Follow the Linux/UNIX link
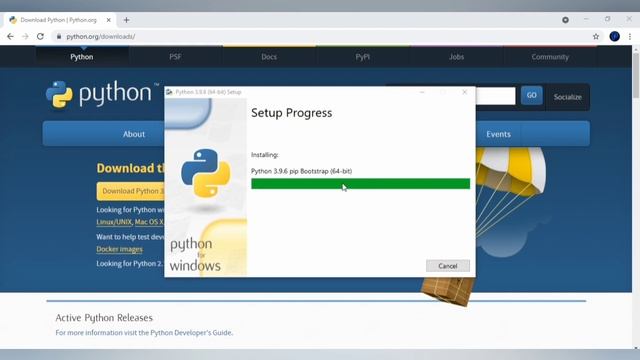This screenshot has width=640, height=360. coord(114,222)
